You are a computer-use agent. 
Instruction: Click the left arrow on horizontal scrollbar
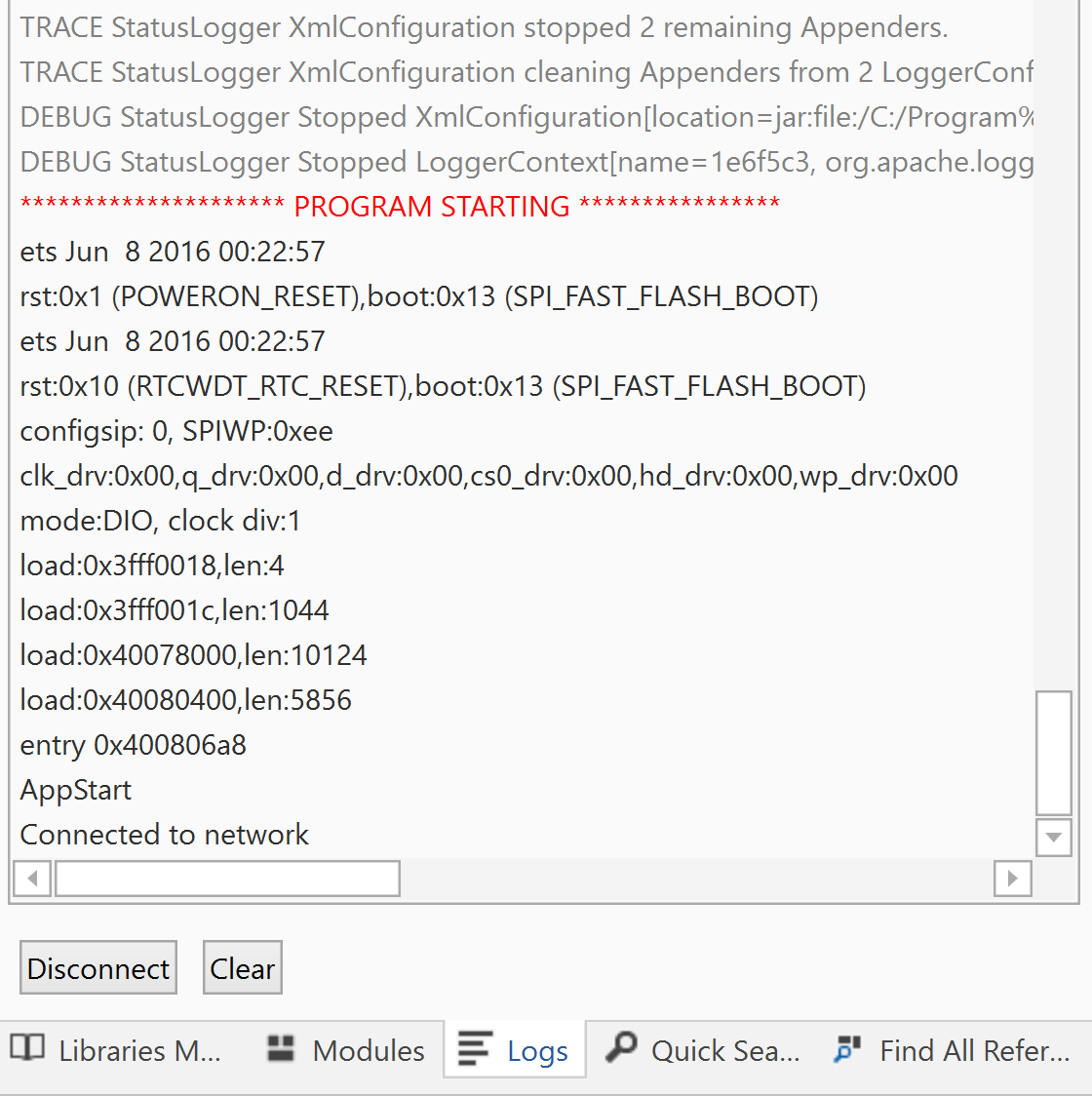(32, 879)
